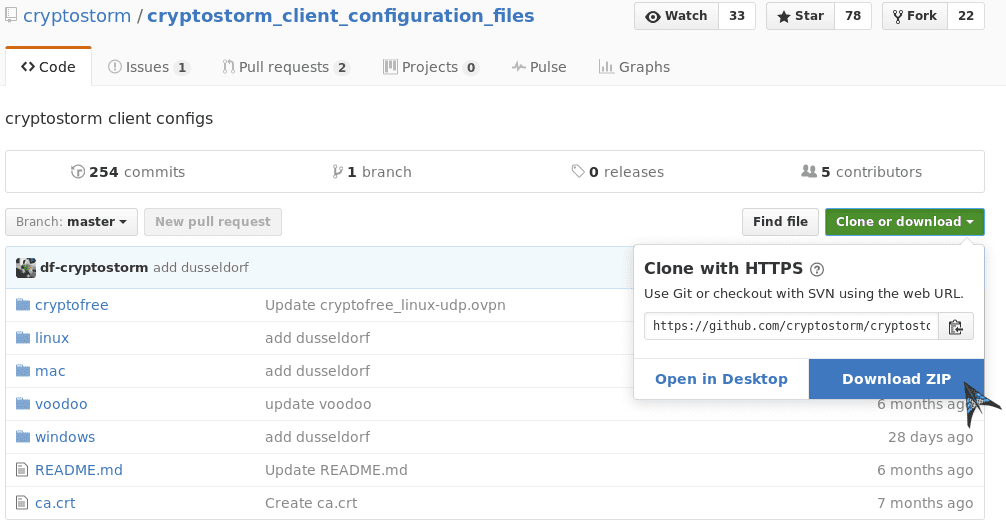Open df-cryptostorm author link
Screen dimensions: 1006x522
click(94, 267)
